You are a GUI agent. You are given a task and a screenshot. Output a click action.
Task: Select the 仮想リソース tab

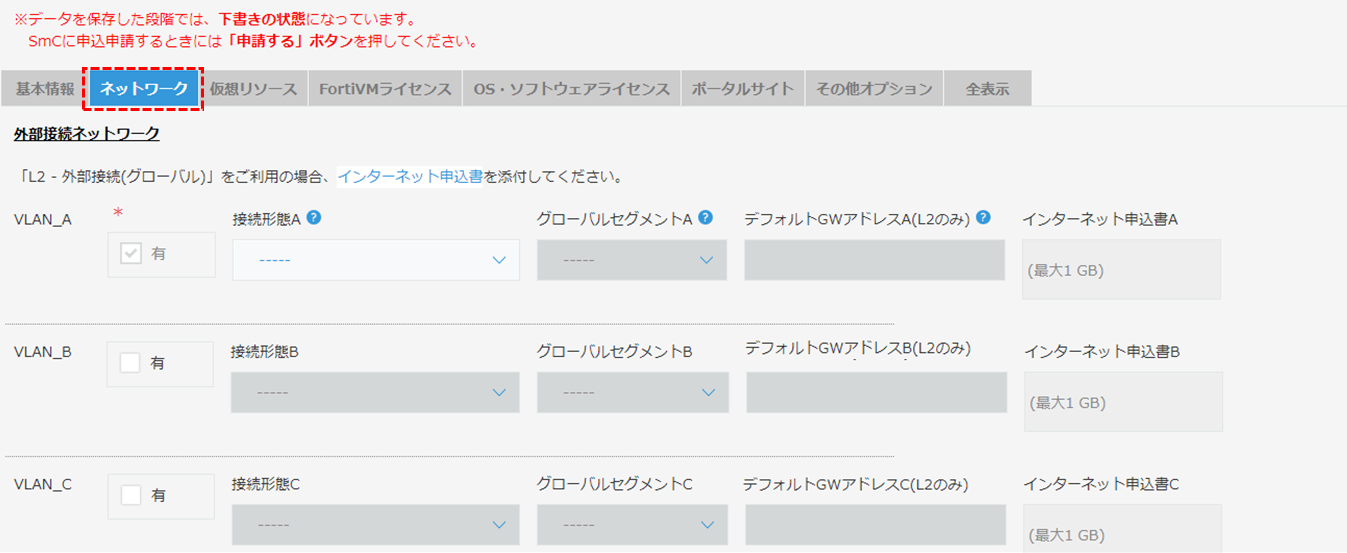point(253,89)
